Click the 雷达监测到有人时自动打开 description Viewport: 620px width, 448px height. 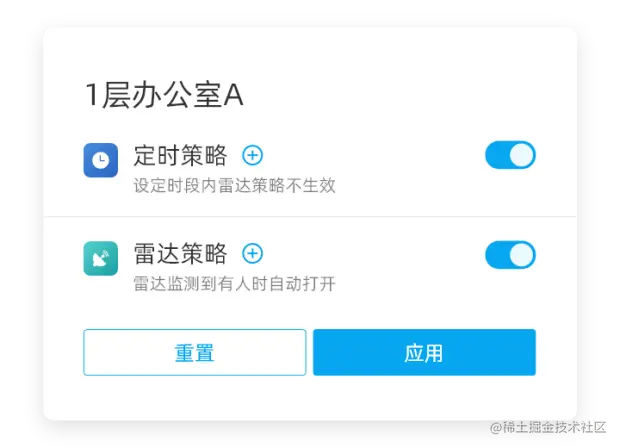pos(234,284)
